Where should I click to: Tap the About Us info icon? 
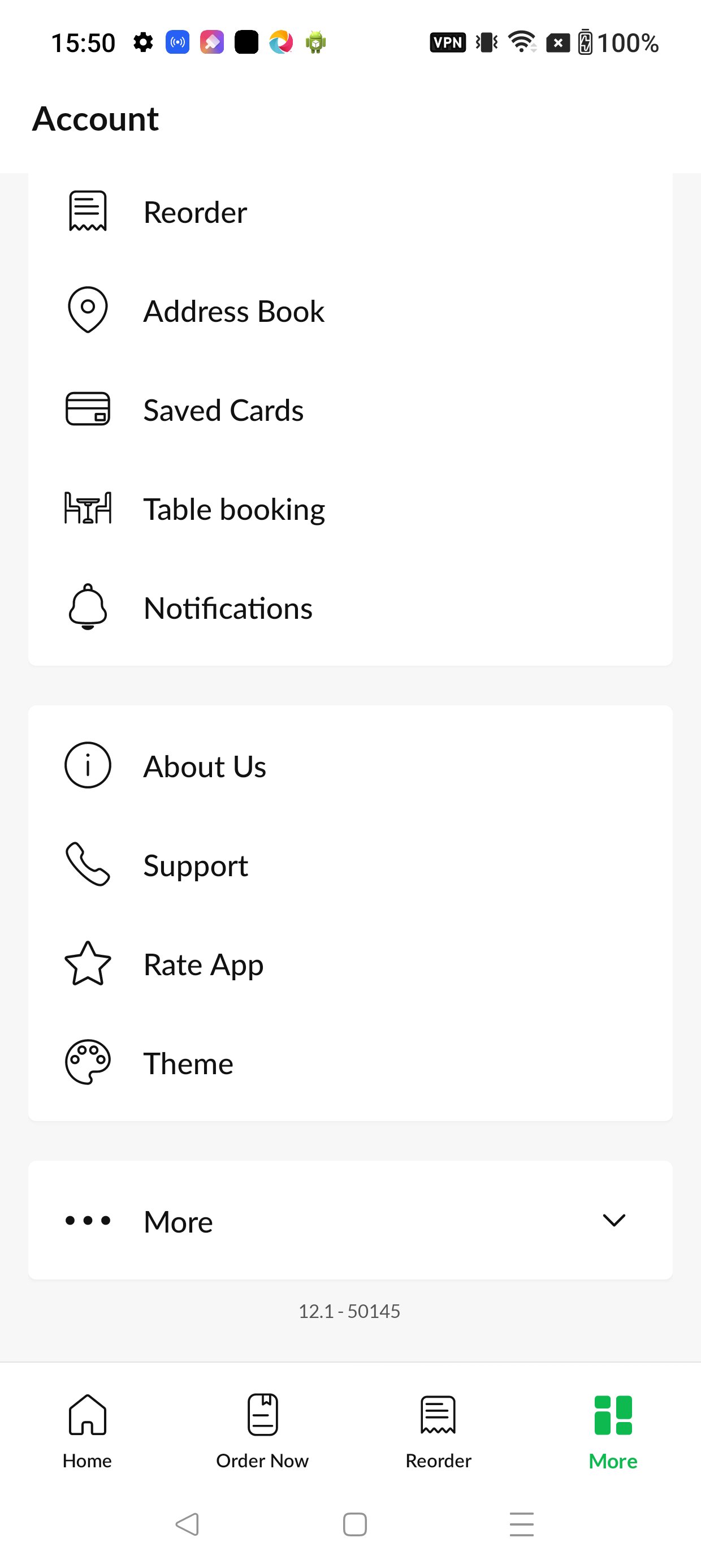point(88,765)
